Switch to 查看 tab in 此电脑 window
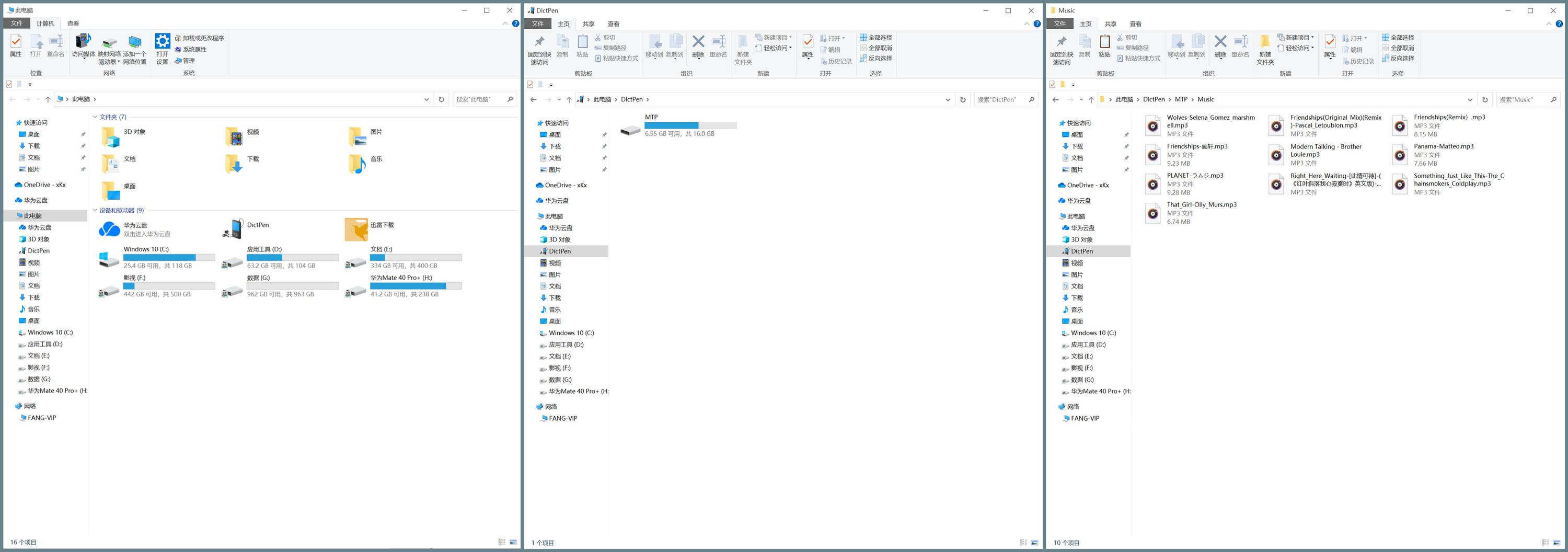Viewport: 1568px width, 552px height. coord(73,24)
